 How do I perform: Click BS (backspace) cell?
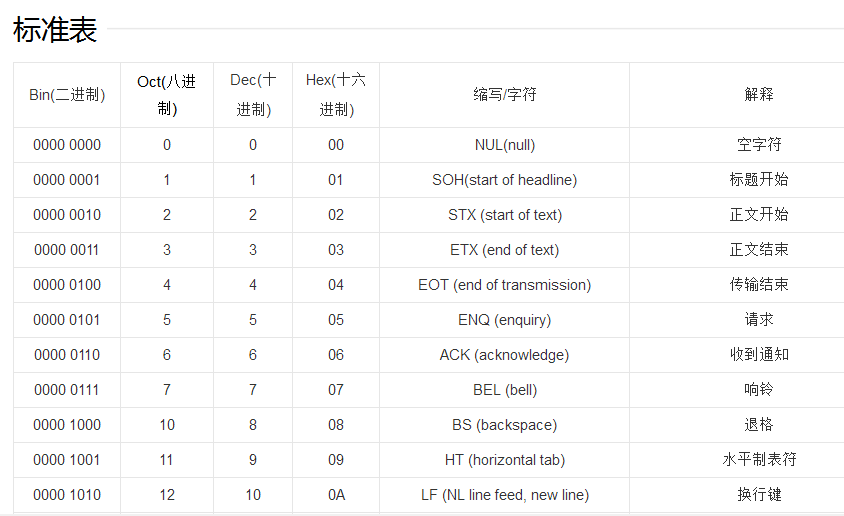[505, 425]
